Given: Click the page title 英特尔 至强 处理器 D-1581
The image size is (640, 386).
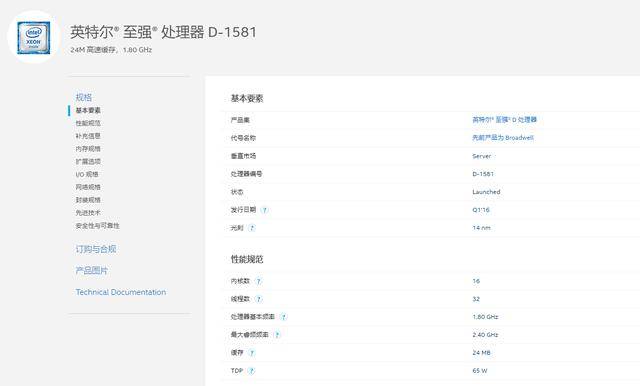Looking at the screenshot, I should click(x=163, y=32).
